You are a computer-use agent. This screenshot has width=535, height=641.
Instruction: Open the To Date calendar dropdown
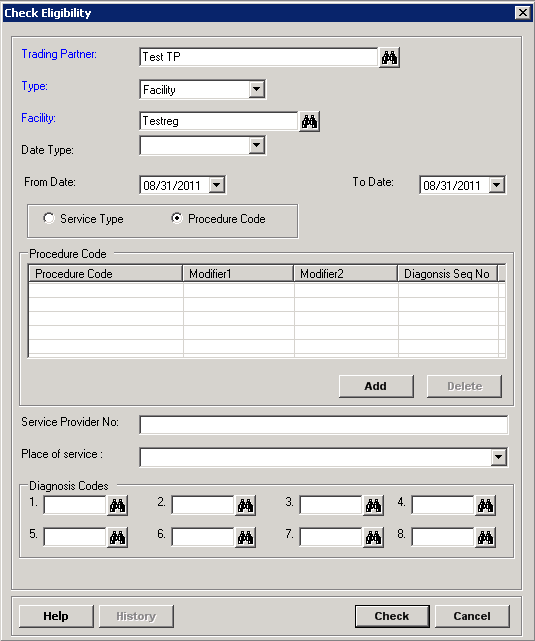(x=497, y=185)
